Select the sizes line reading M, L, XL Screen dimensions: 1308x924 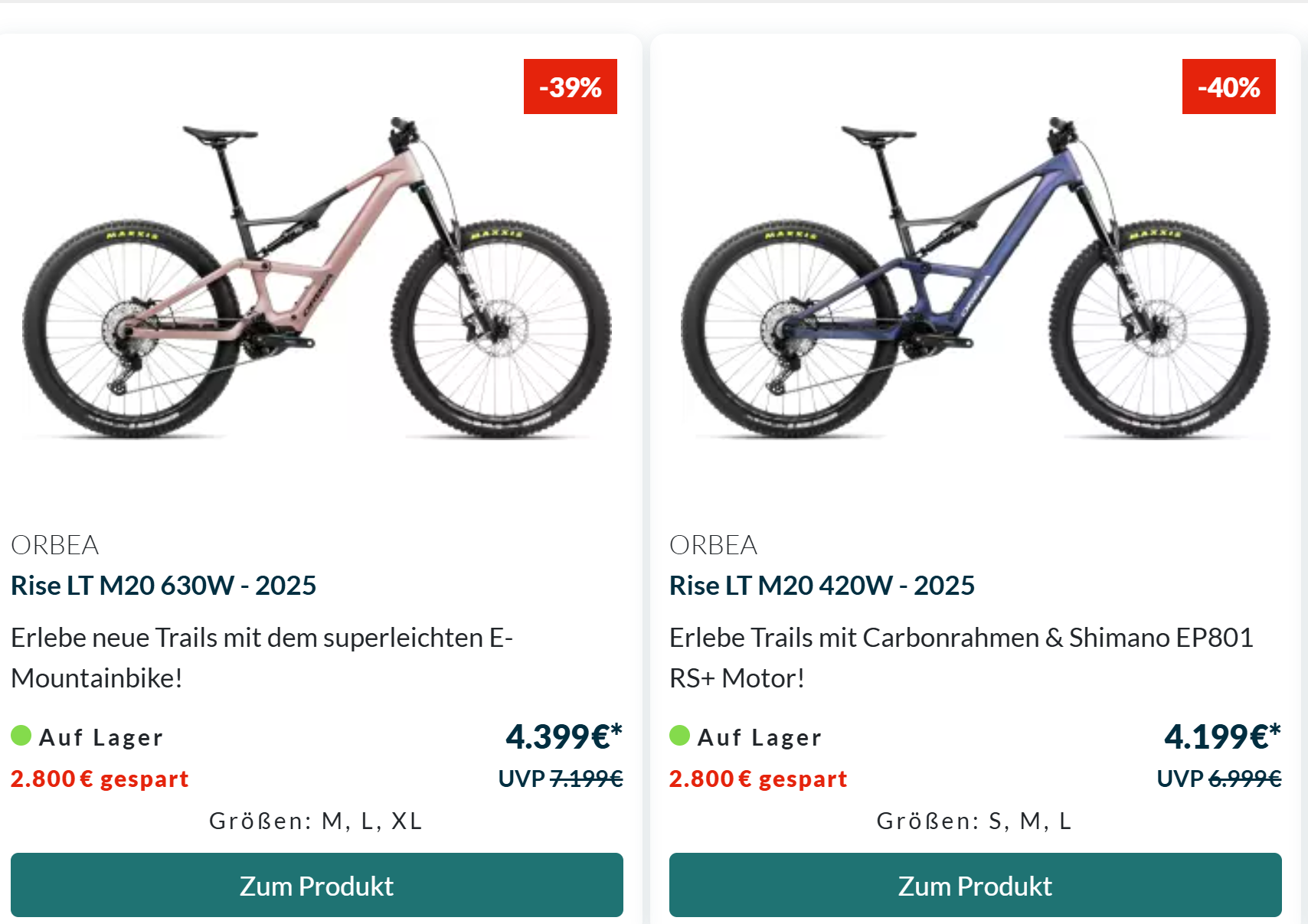pyautogui.click(x=316, y=821)
